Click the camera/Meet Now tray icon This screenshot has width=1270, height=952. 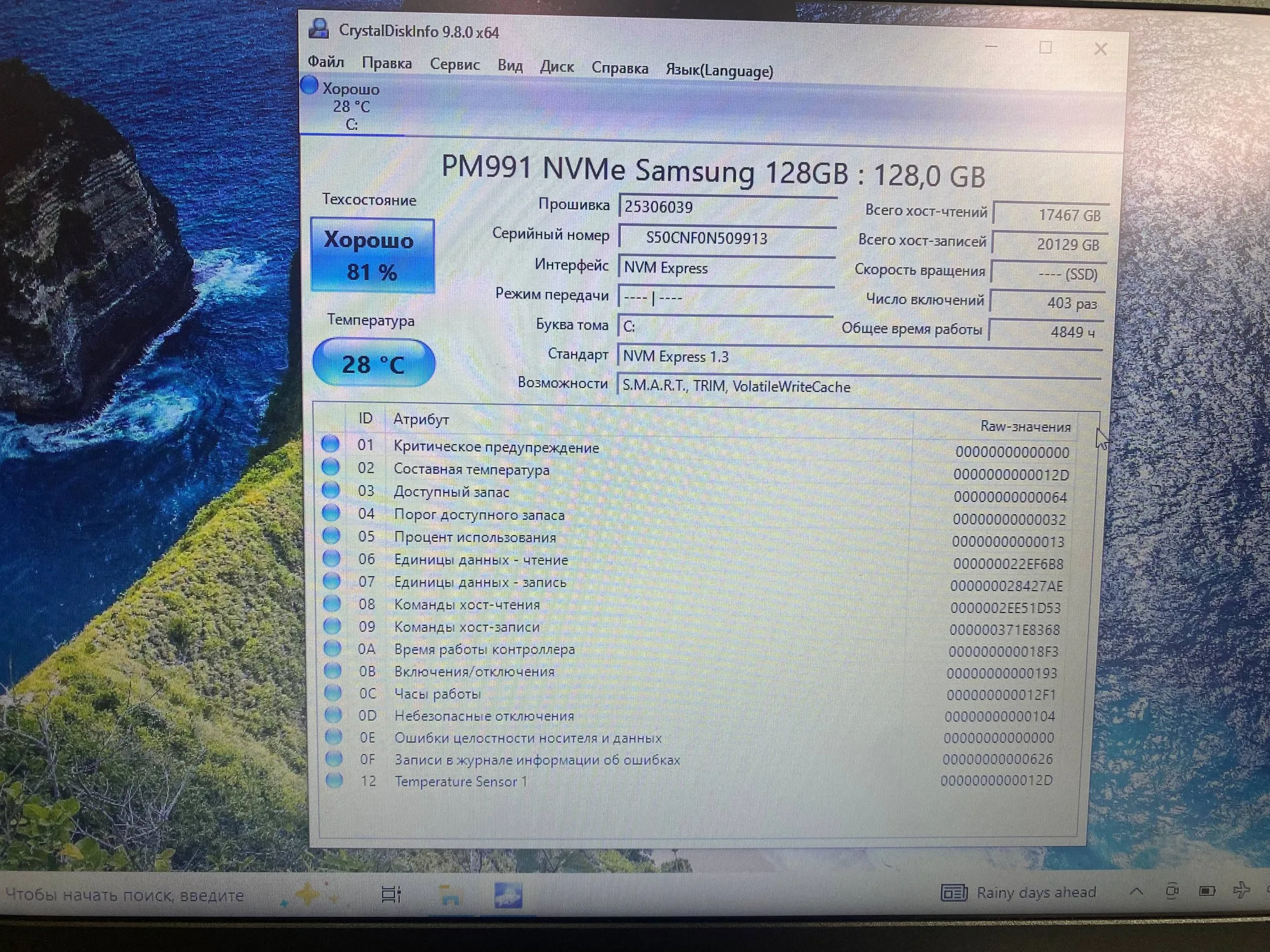tap(1172, 891)
